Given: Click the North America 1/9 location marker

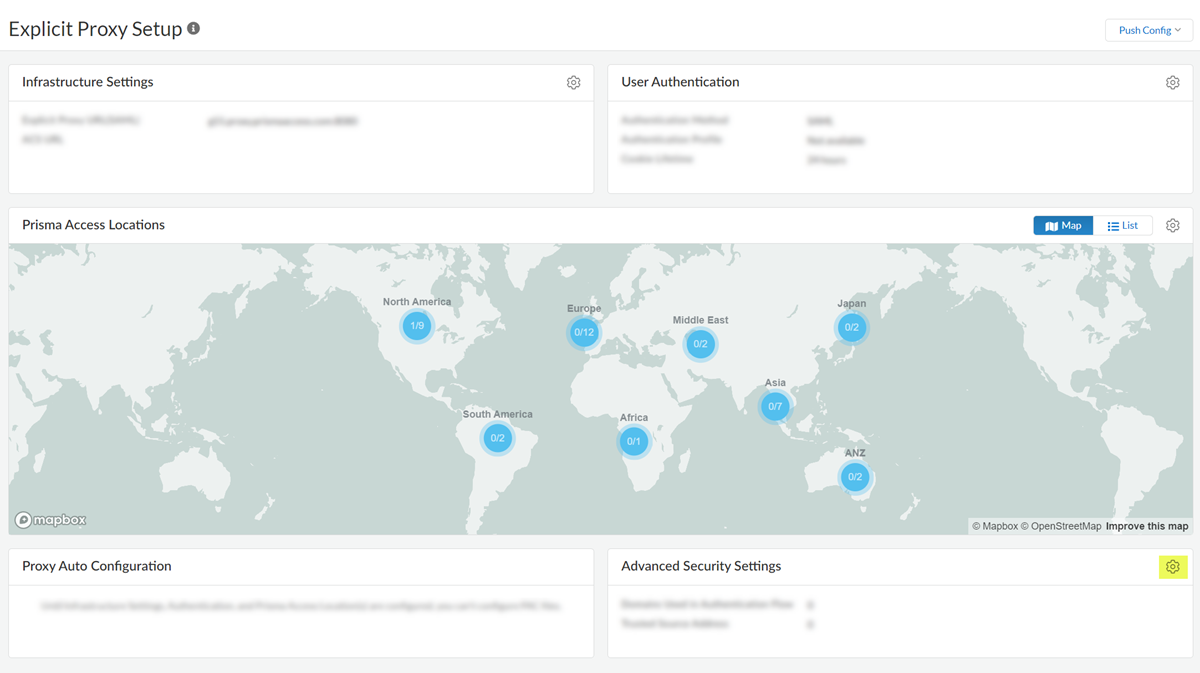Looking at the screenshot, I should click(x=417, y=326).
